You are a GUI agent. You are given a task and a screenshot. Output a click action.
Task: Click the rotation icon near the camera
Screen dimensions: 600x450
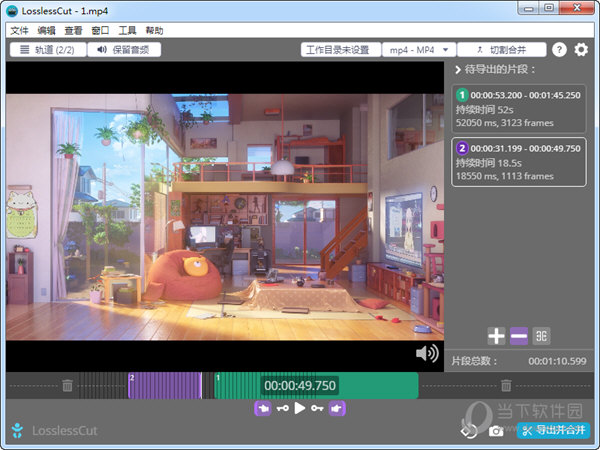(x=469, y=431)
